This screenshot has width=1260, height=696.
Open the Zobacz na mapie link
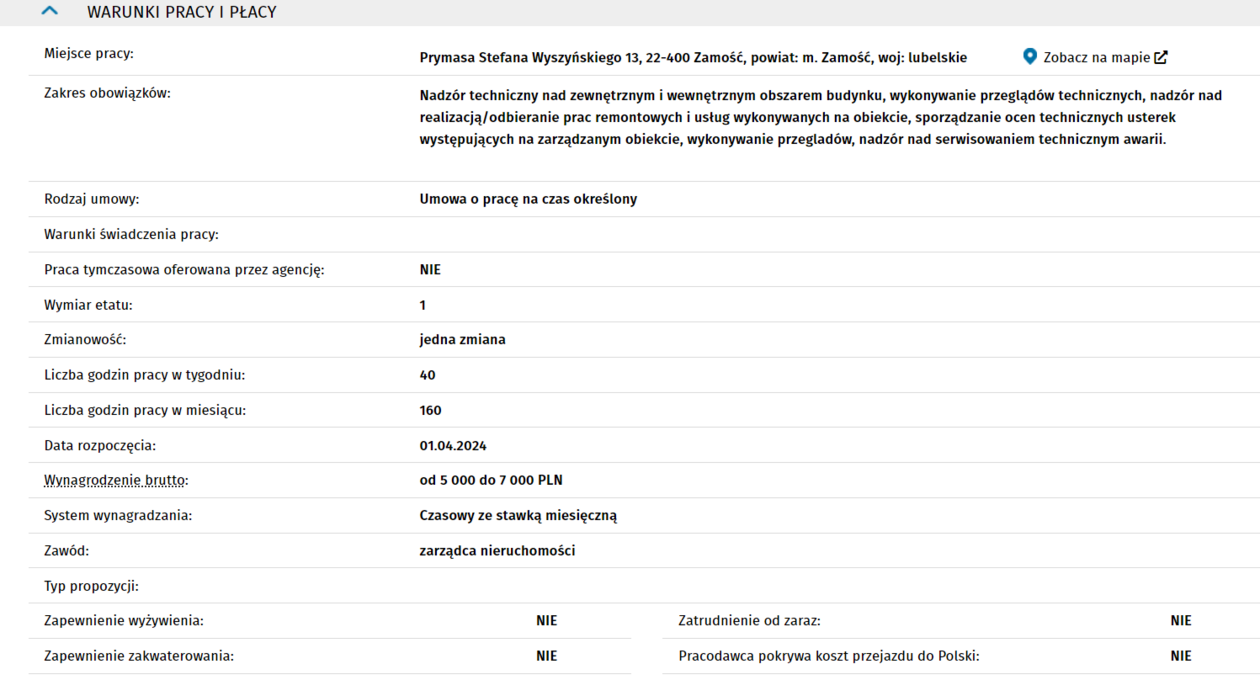click(1096, 57)
